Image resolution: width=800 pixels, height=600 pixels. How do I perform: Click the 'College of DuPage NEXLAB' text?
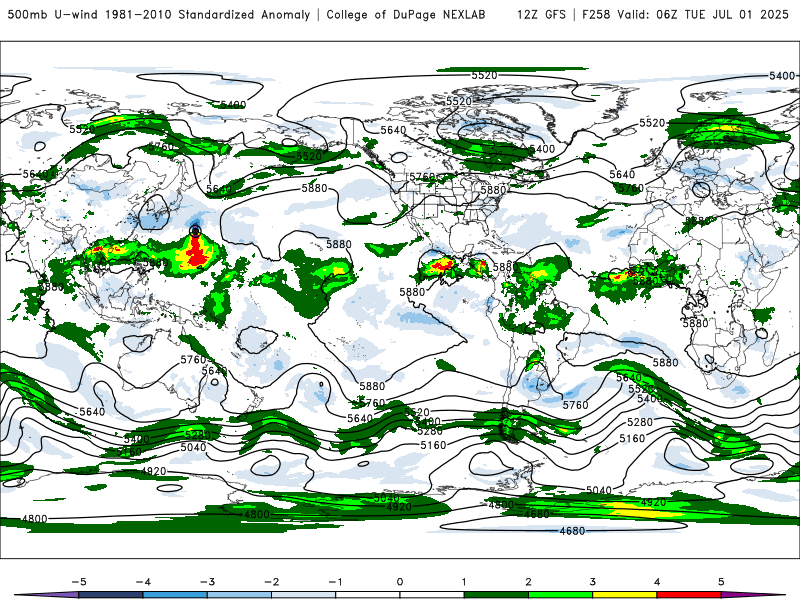click(406, 15)
